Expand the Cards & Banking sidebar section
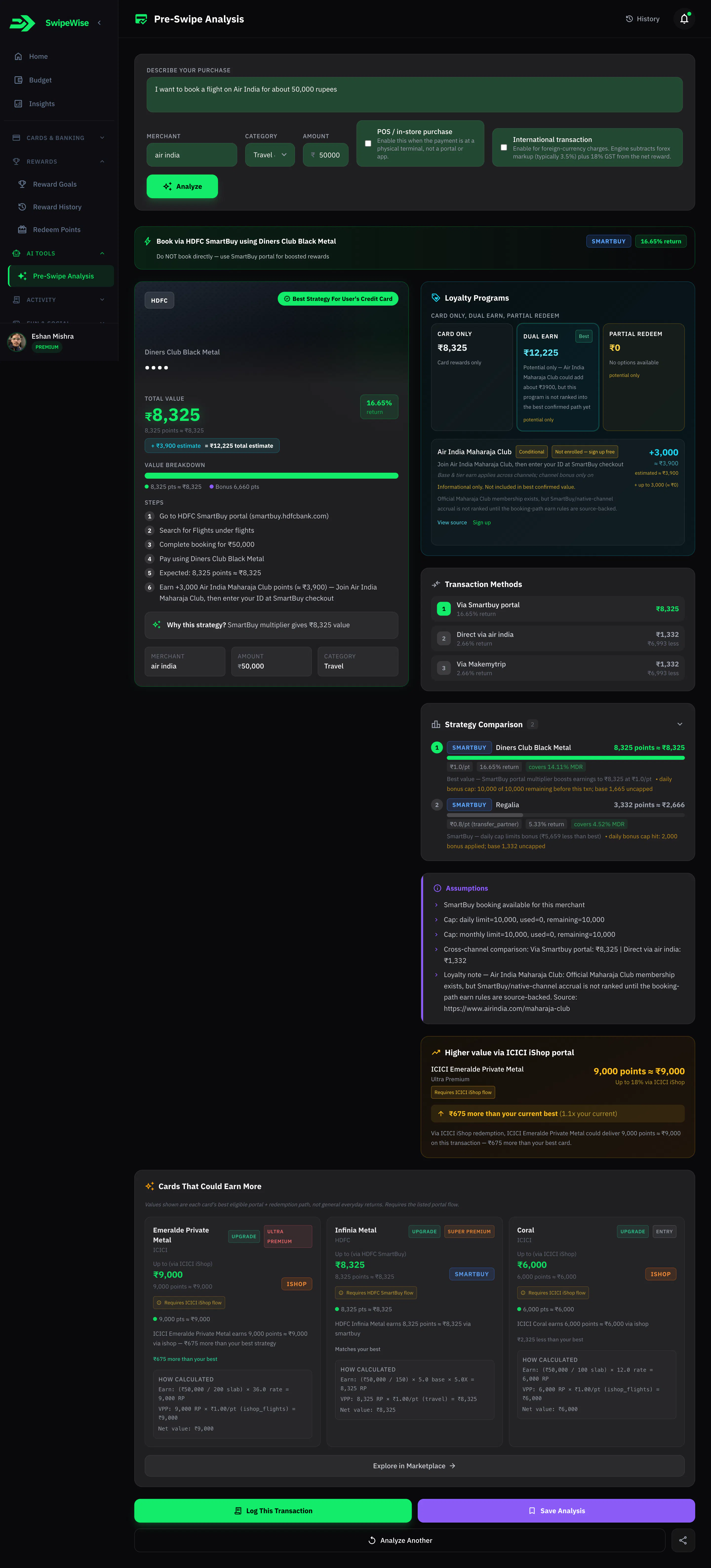Viewport: 711px width, 1568px height. pos(59,138)
